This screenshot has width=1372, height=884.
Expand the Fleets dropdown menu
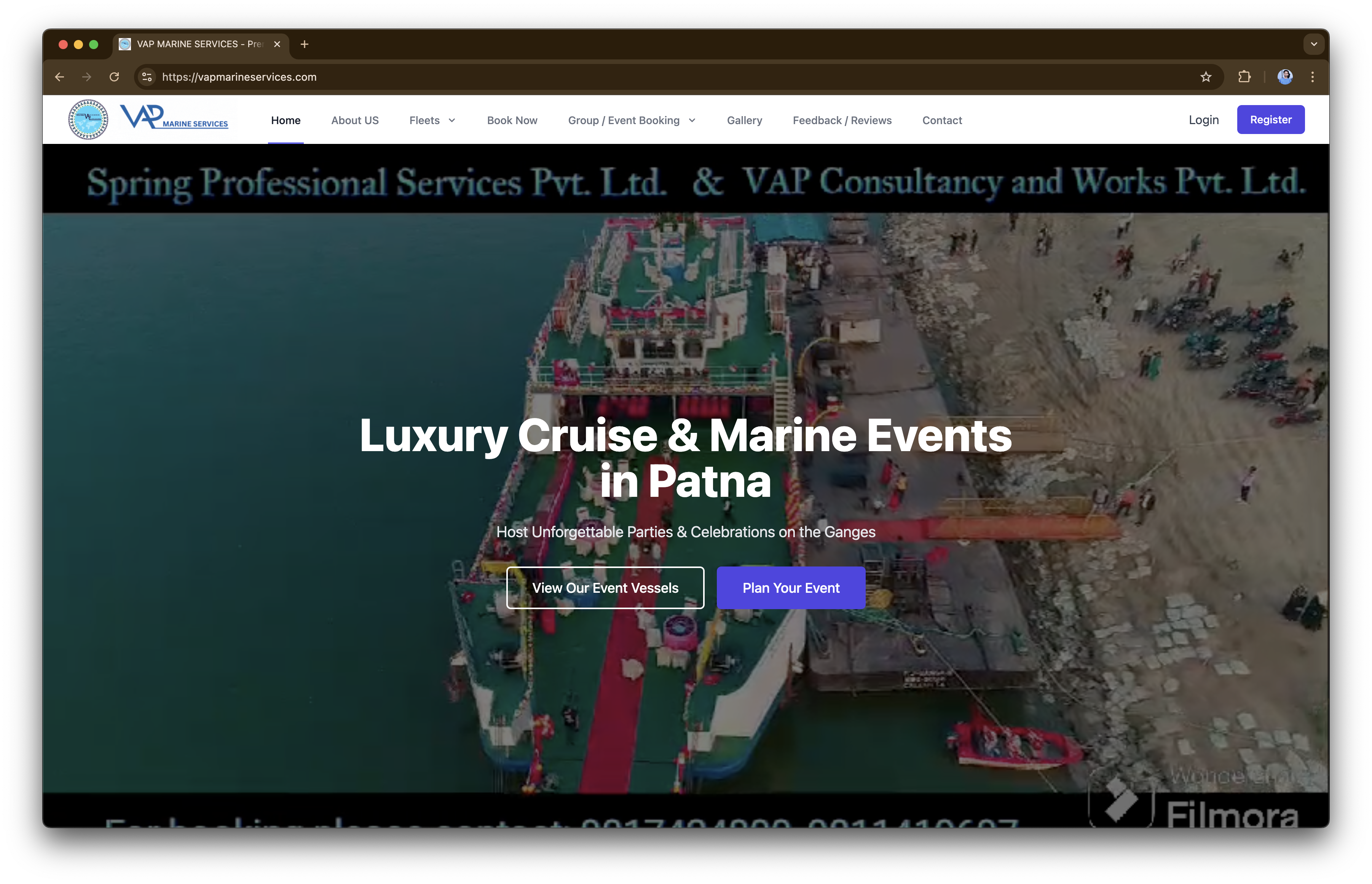point(432,121)
